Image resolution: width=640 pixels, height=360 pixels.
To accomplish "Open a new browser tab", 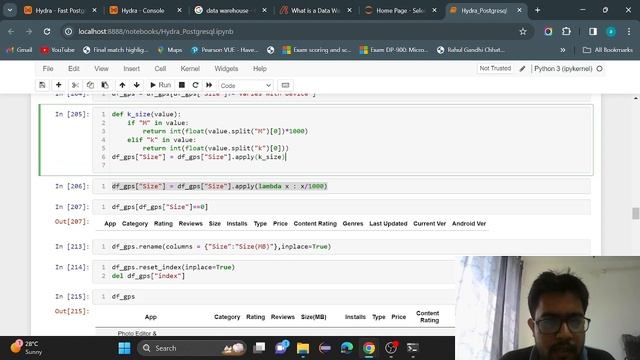I will pyautogui.click(x=538, y=11).
